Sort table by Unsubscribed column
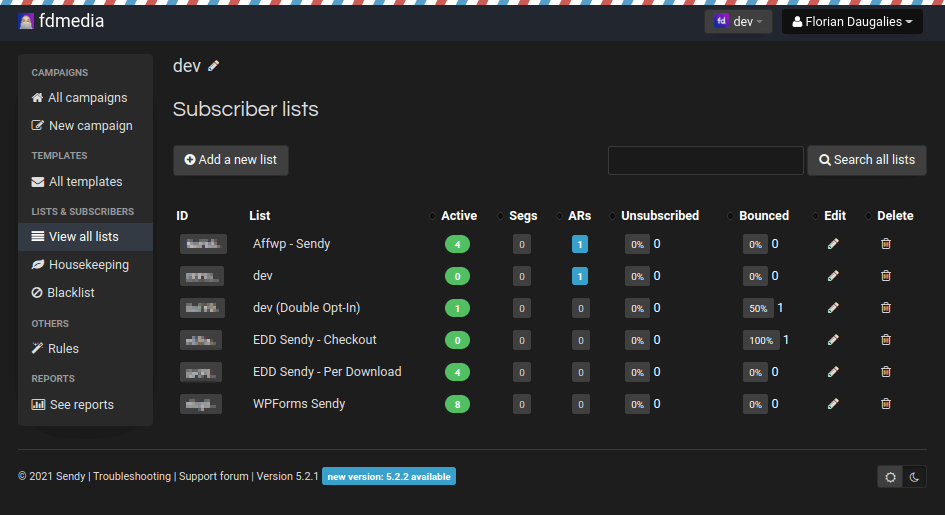 660,216
